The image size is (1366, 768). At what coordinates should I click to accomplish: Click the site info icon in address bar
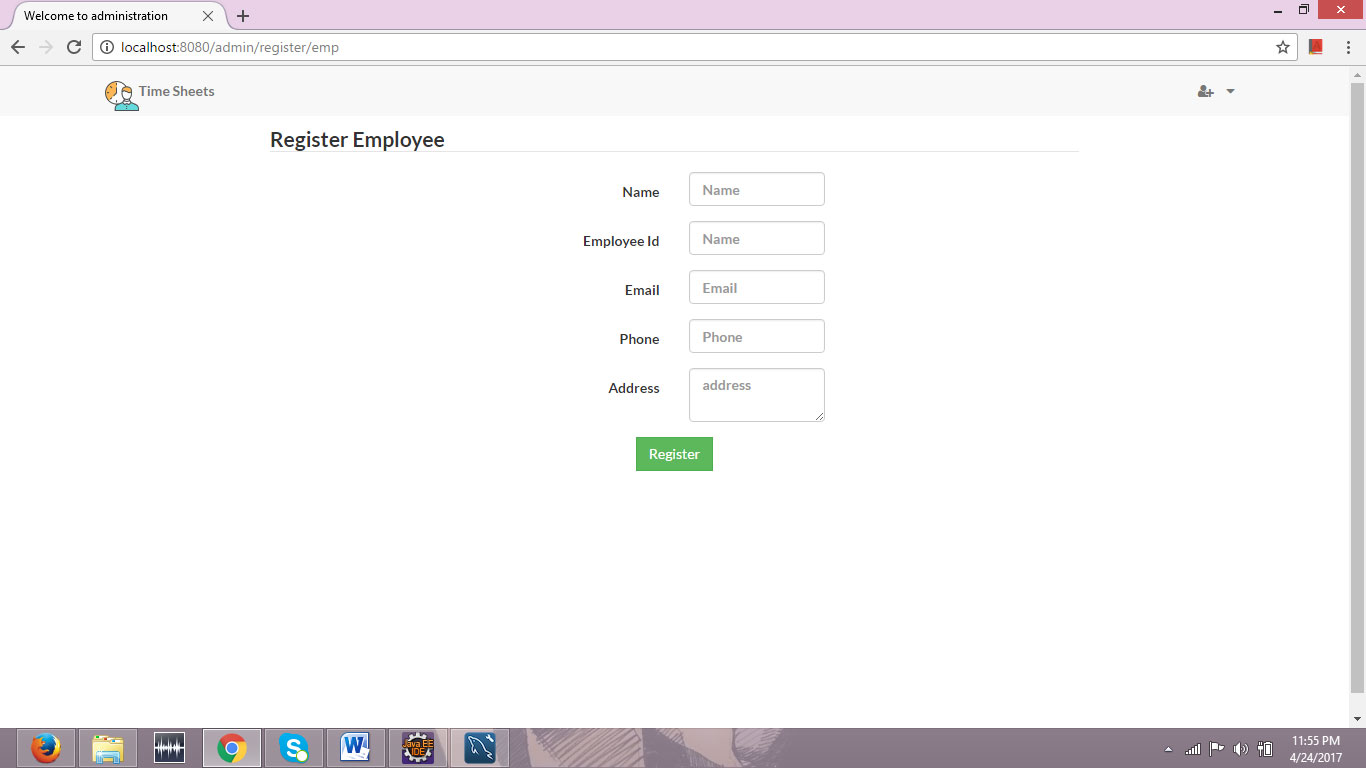pyautogui.click(x=107, y=47)
